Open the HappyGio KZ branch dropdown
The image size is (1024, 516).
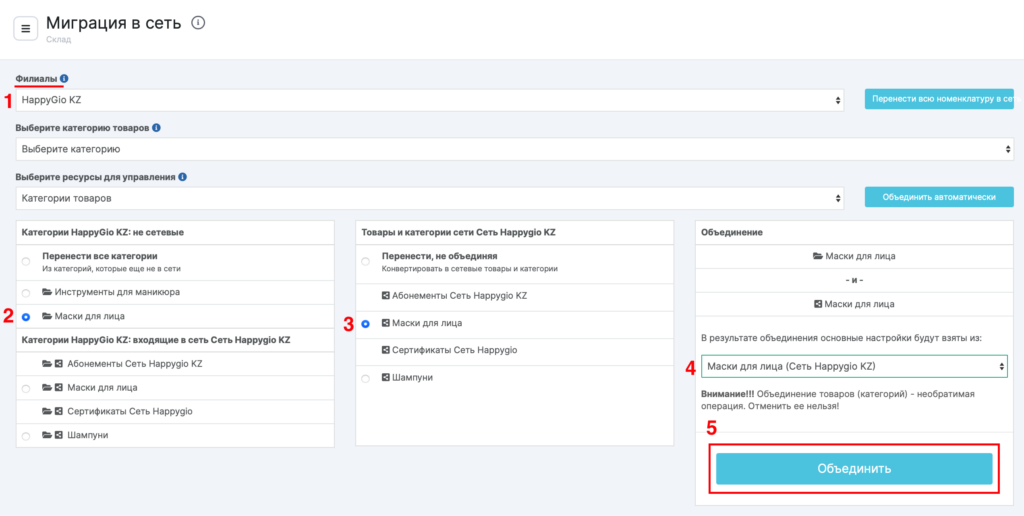(x=430, y=100)
